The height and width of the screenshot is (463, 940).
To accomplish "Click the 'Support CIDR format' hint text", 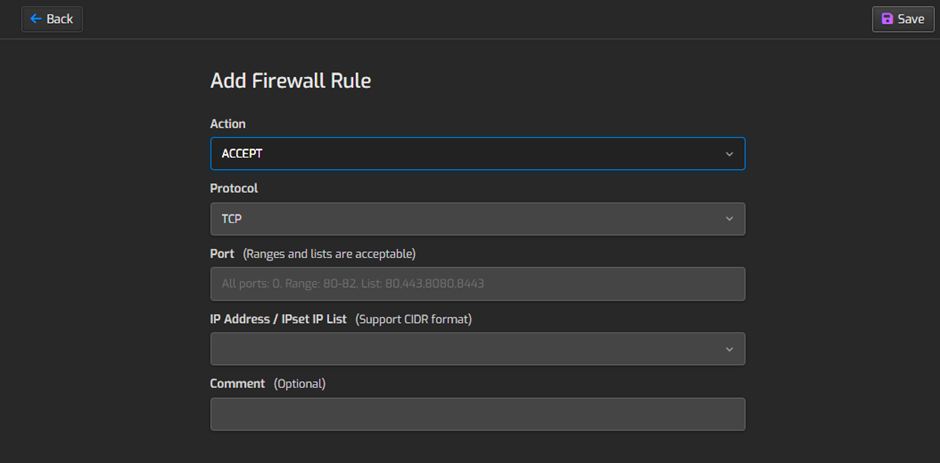I will coord(413,319).
